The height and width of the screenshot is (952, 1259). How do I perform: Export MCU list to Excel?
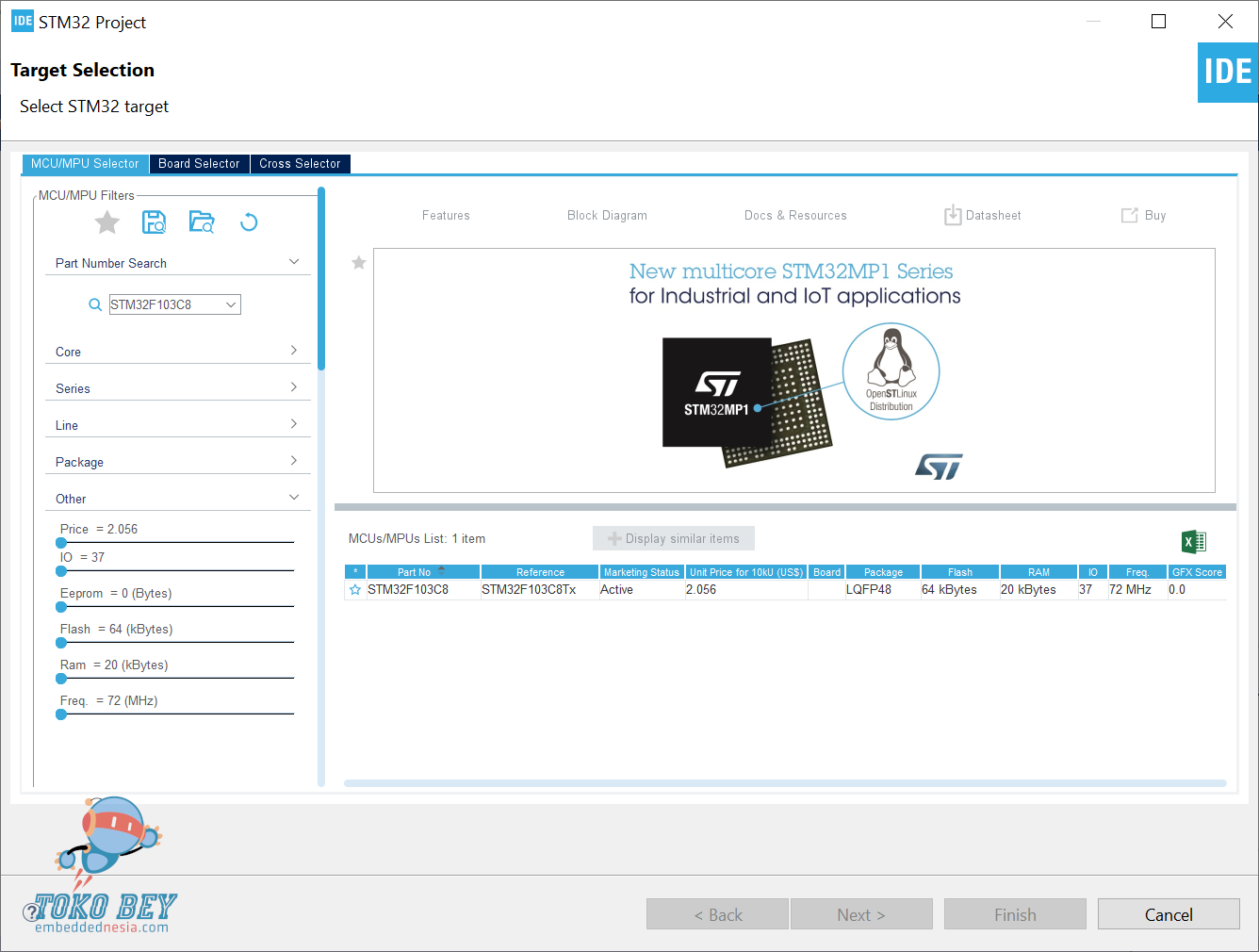point(1193,541)
